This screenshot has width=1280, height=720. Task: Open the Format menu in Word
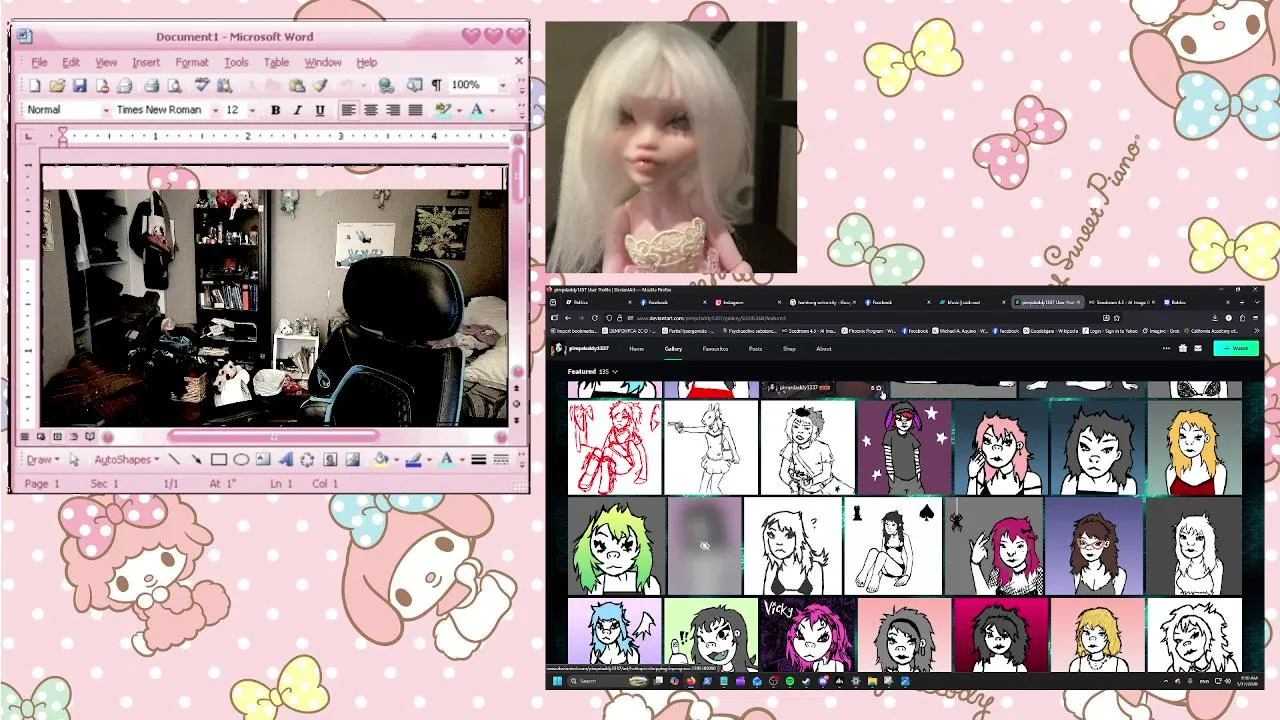pos(192,62)
